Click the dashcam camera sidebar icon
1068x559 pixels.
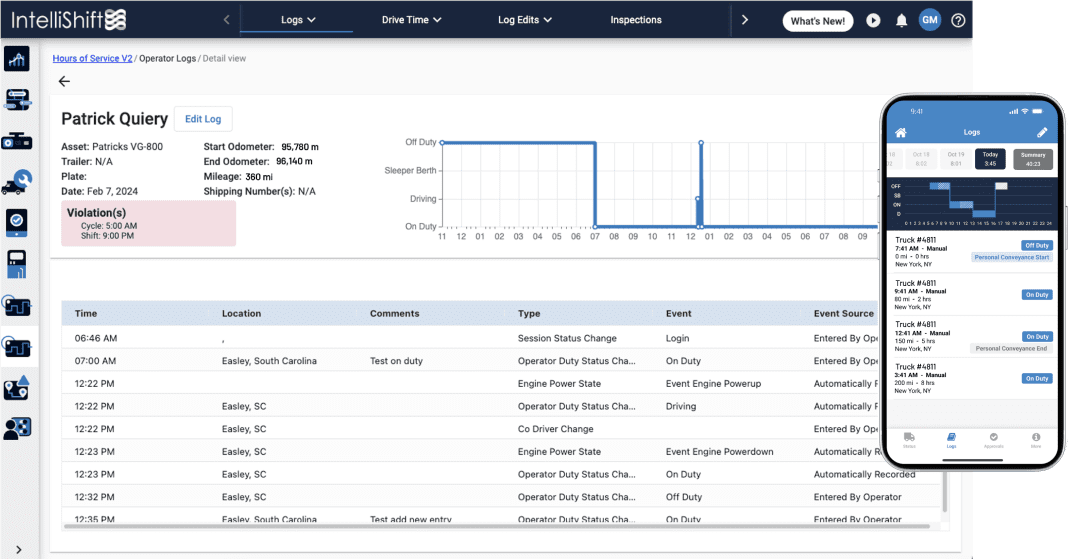17,141
